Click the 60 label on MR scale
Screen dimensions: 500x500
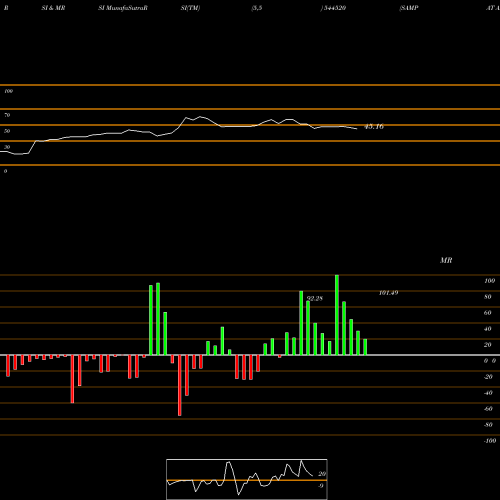point(488,313)
